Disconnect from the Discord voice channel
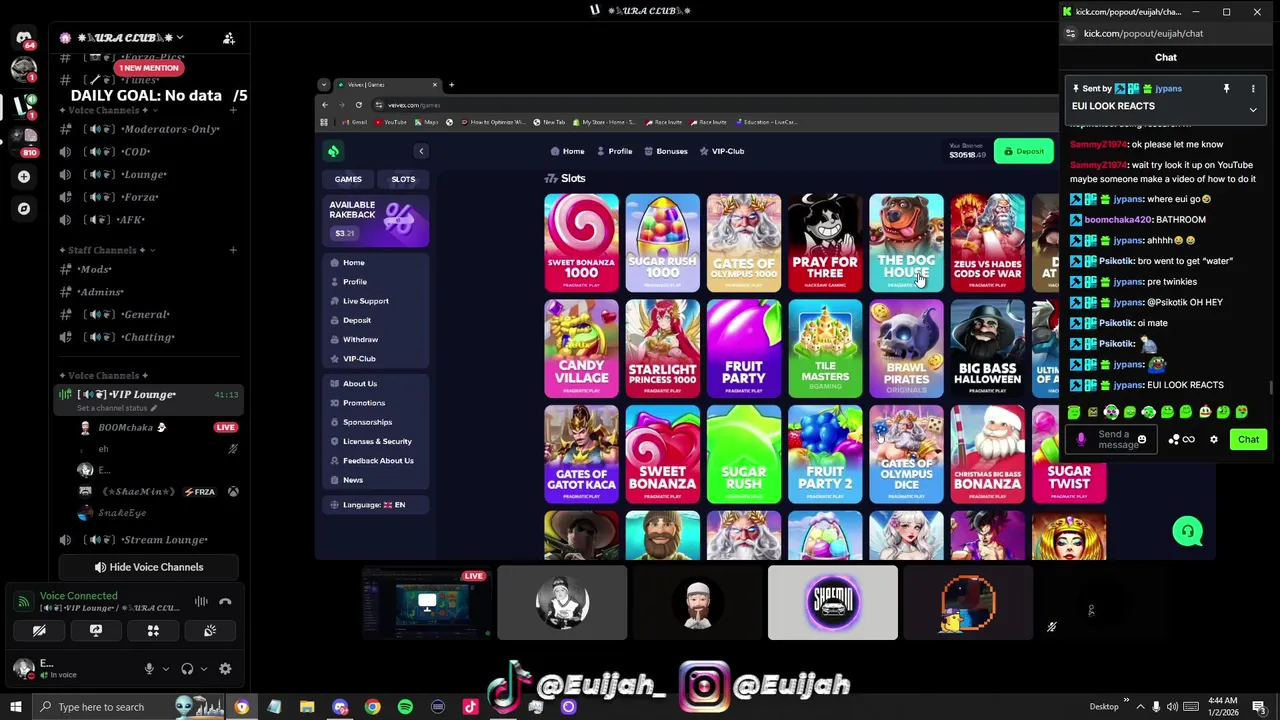1280x720 pixels. (x=225, y=602)
